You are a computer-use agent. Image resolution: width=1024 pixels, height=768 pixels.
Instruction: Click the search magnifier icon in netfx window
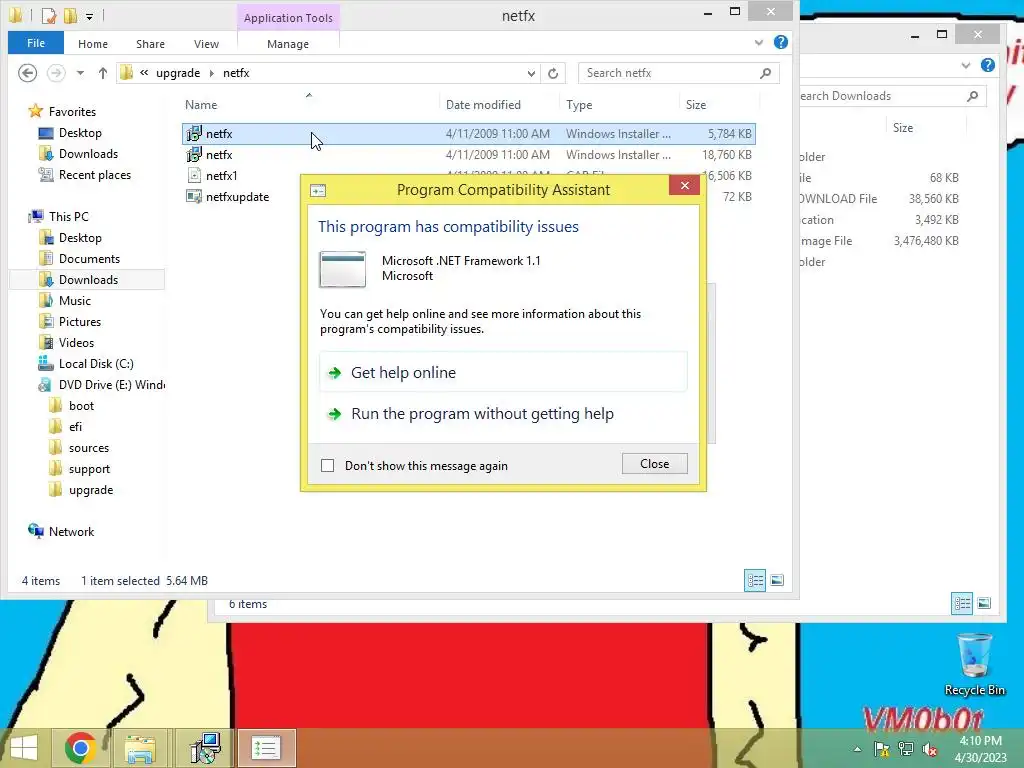(x=765, y=73)
